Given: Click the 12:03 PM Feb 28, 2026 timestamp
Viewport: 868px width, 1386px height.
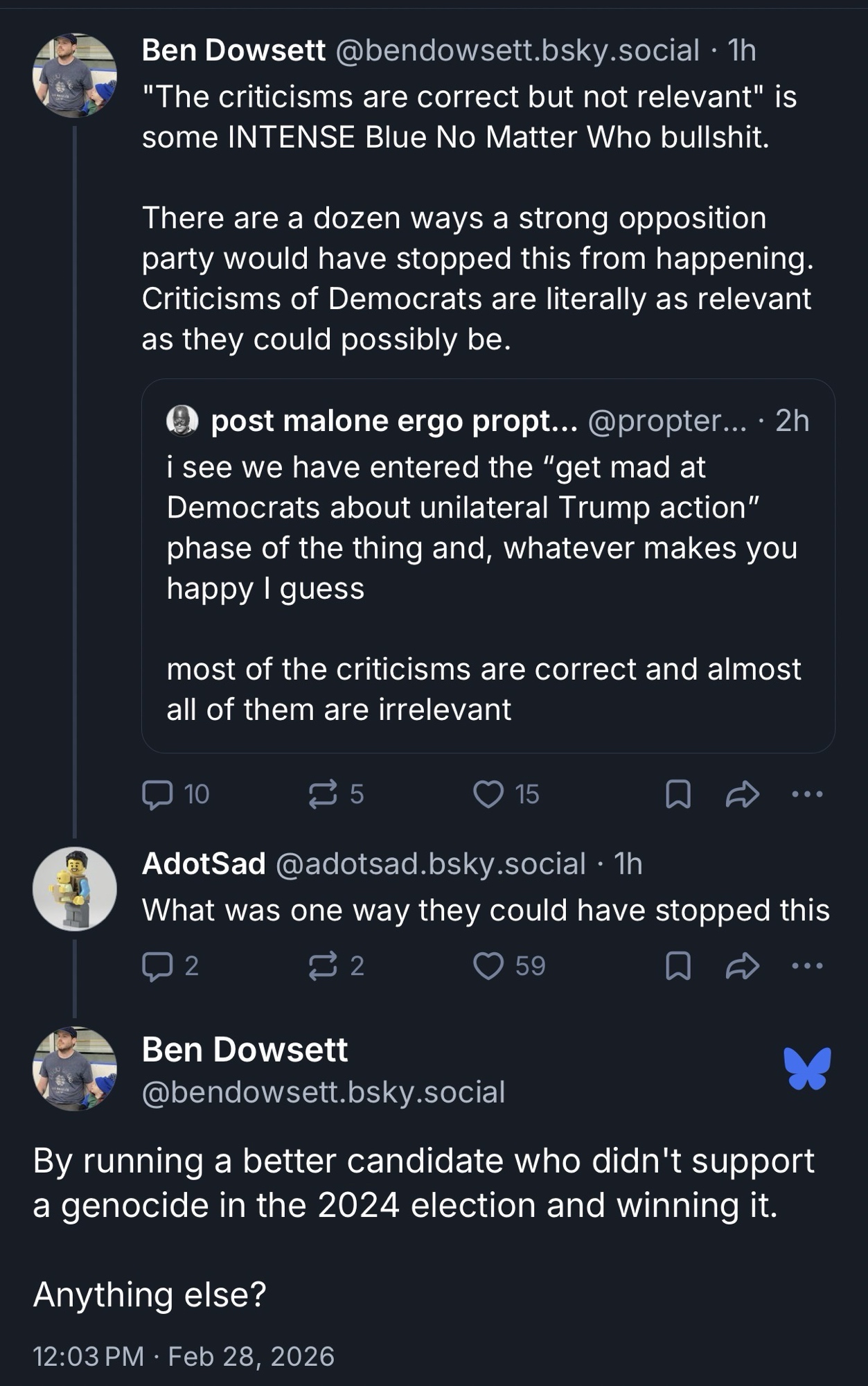Looking at the screenshot, I should [184, 1356].
